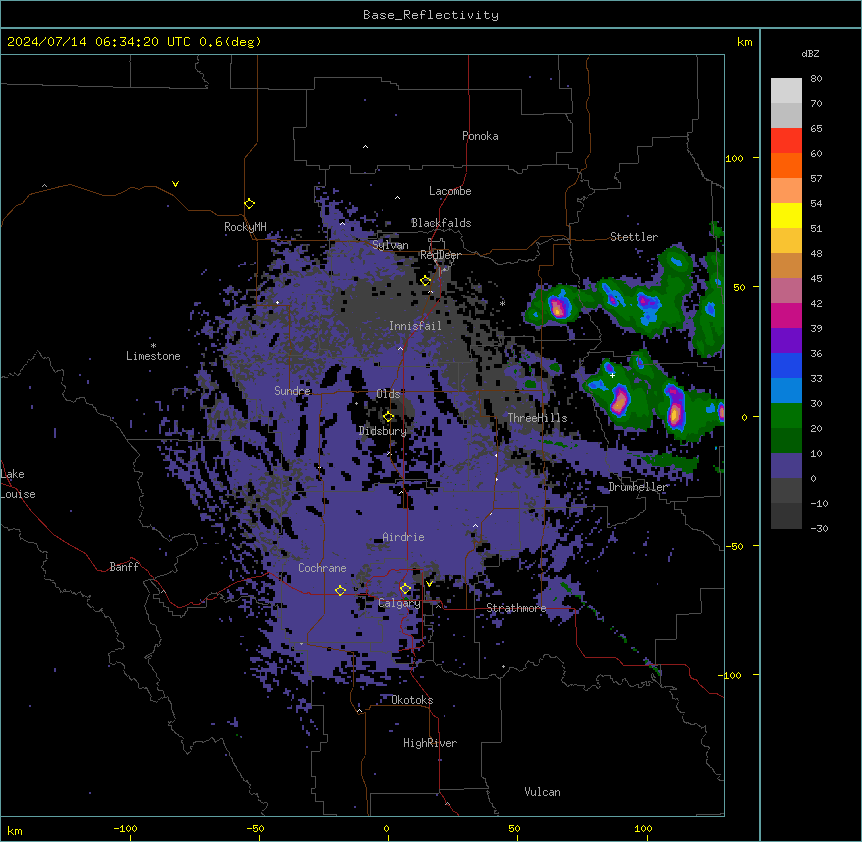862x842 pixels.
Task: Click the Didsbury town label
Action: click(383, 431)
